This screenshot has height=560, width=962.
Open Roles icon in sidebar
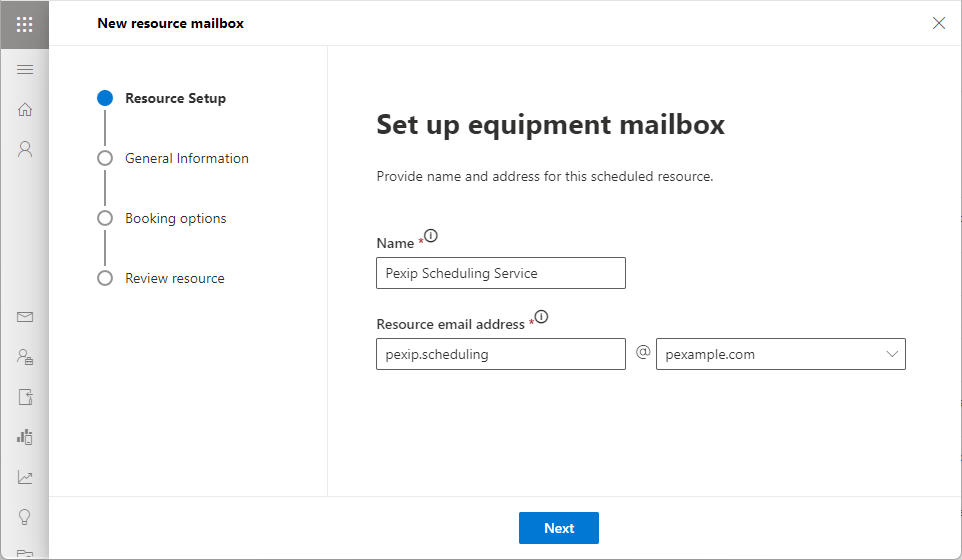pyautogui.click(x=25, y=357)
